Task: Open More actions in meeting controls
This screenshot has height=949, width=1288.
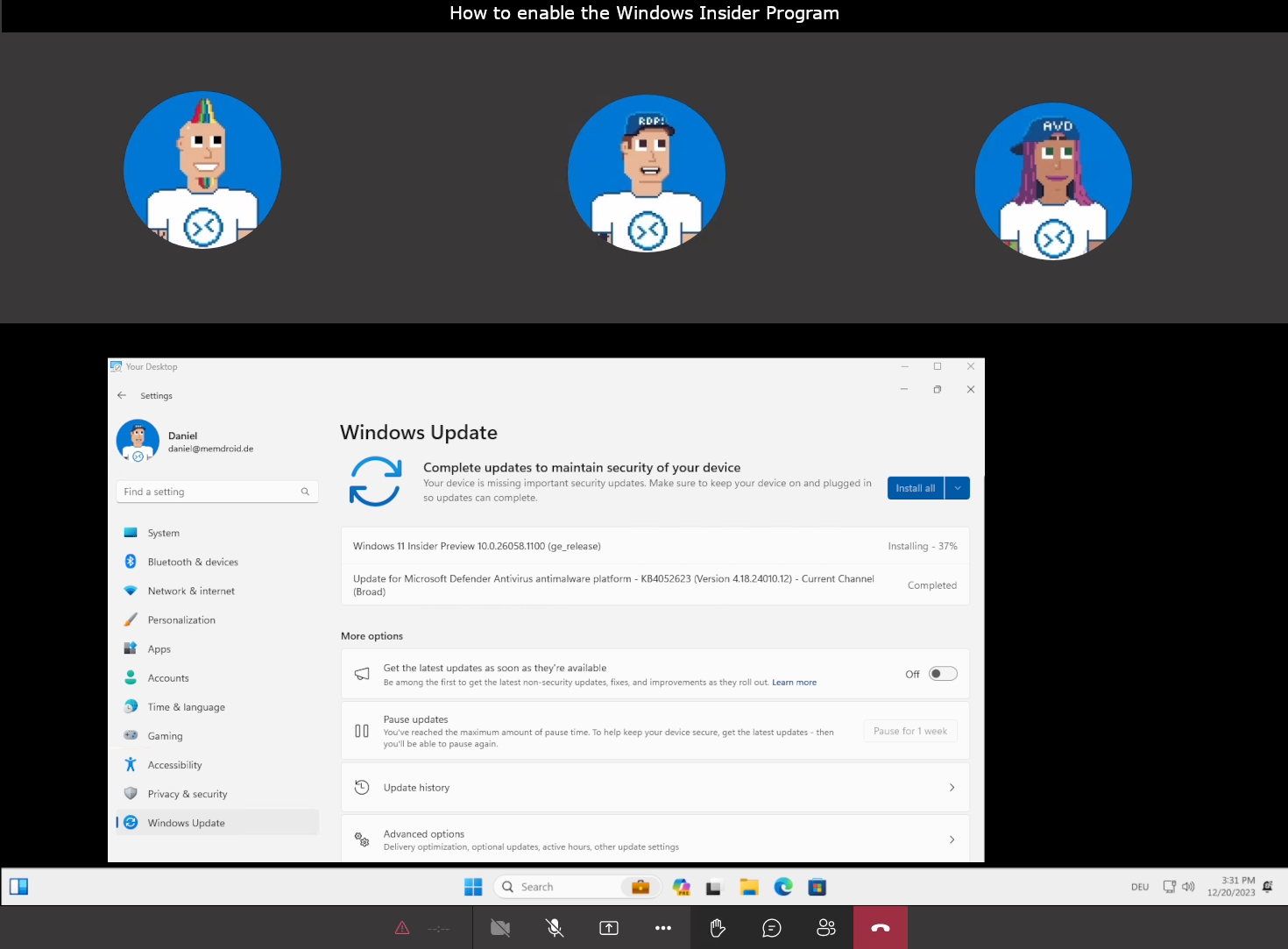Action: tap(663, 927)
